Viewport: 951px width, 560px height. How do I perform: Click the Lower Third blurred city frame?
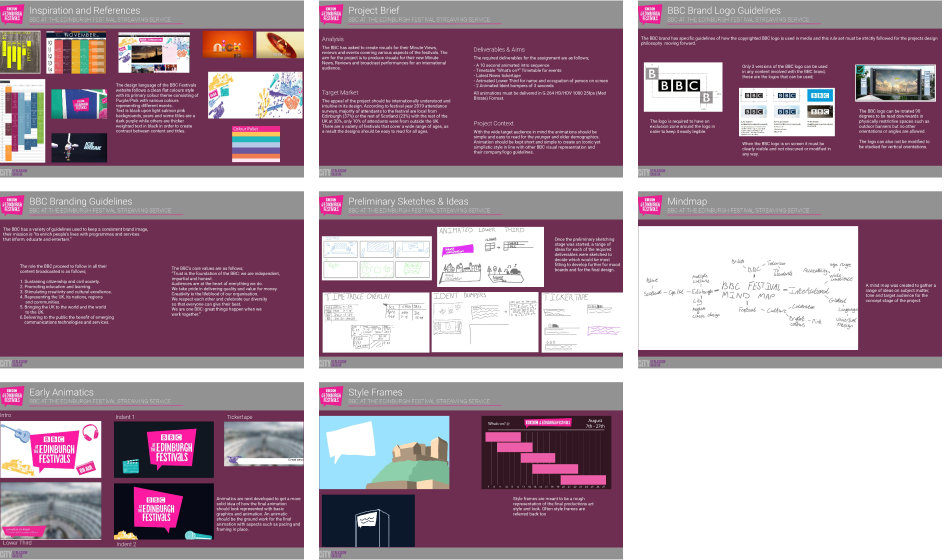tap(50, 510)
